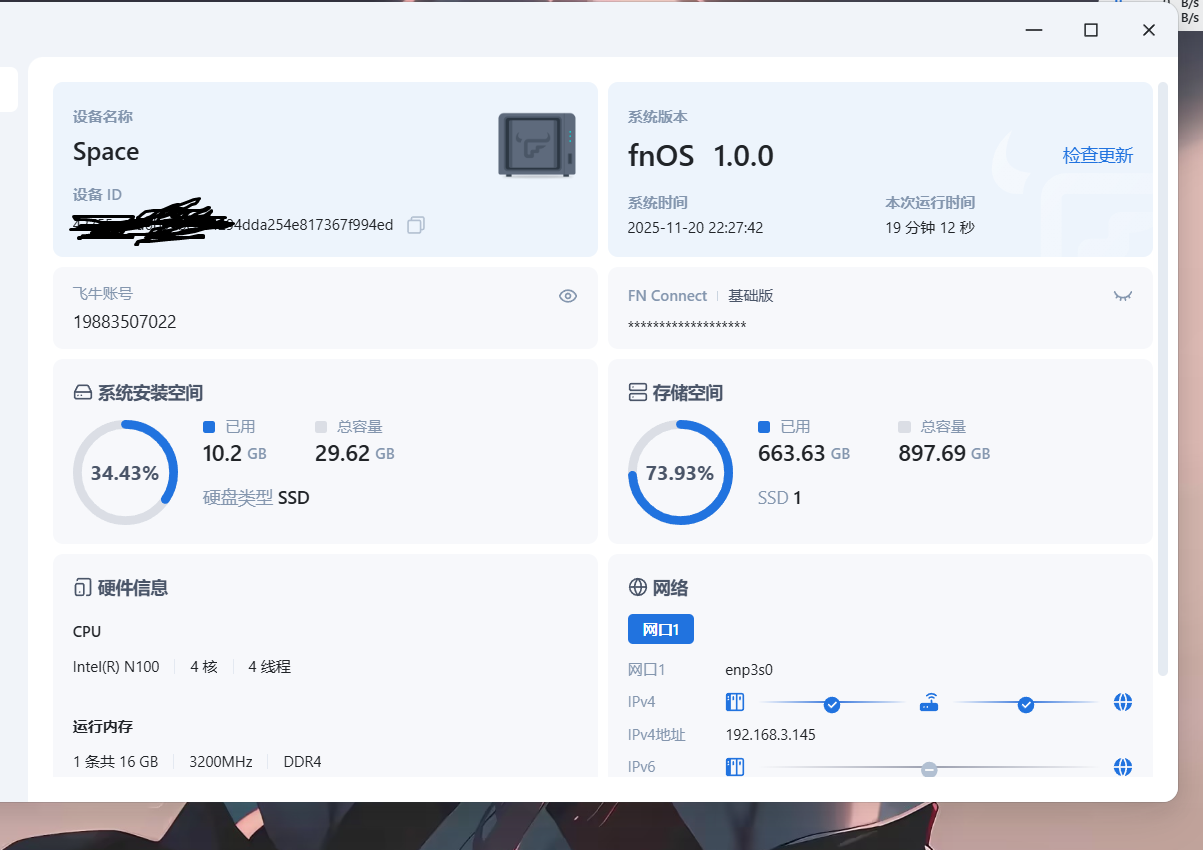Click the checkmark between router and internet globe
The image size is (1203, 850).
pos(1026,705)
